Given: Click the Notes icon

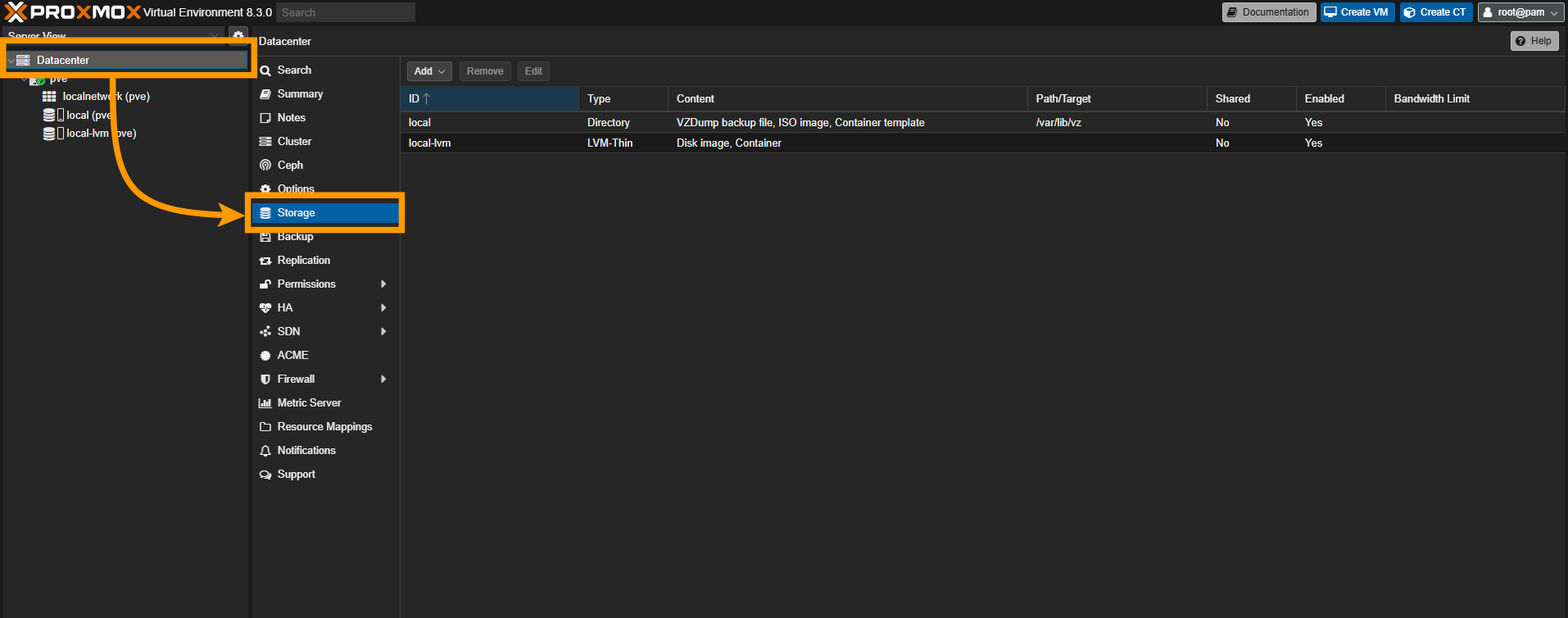Looking at the screenshot, I should (x=265, y=118).
